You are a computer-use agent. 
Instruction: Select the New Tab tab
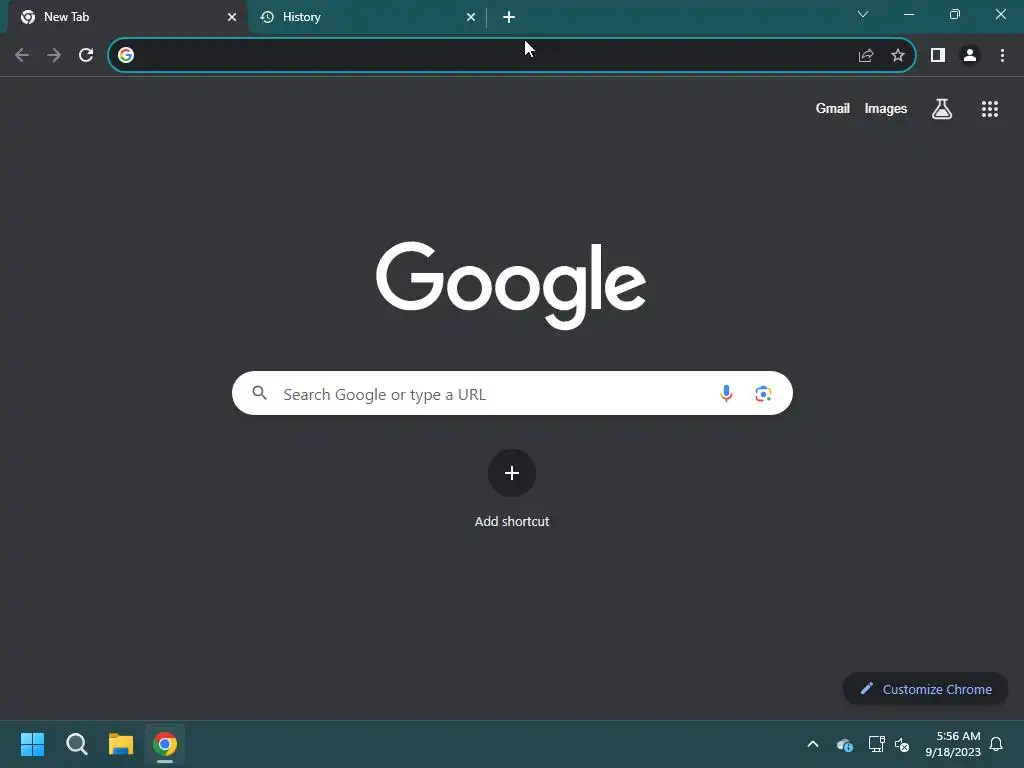[x=128, y=17]
